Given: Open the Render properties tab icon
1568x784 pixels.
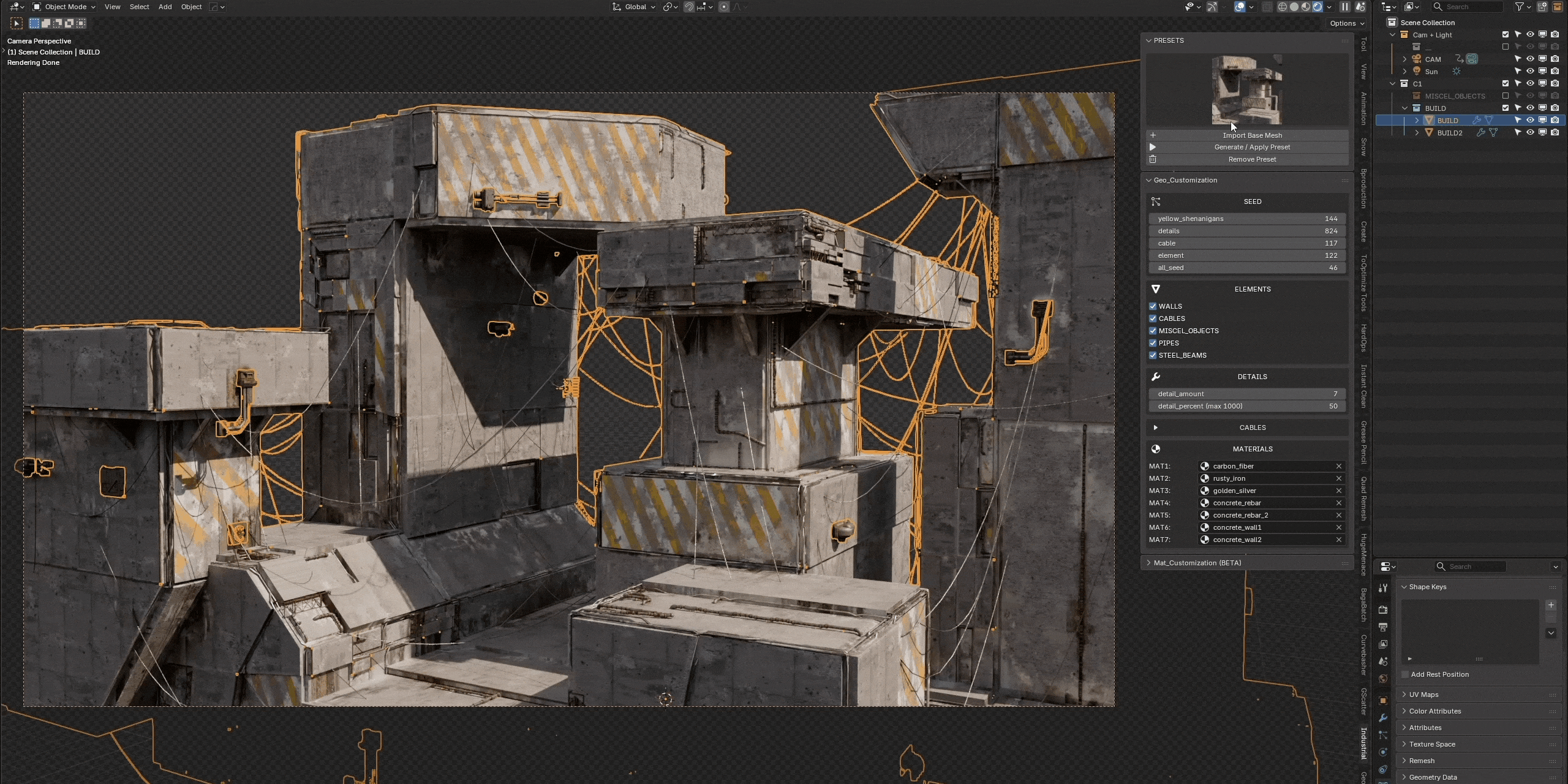Looking at the screenshot, I should coord(1383,609).
